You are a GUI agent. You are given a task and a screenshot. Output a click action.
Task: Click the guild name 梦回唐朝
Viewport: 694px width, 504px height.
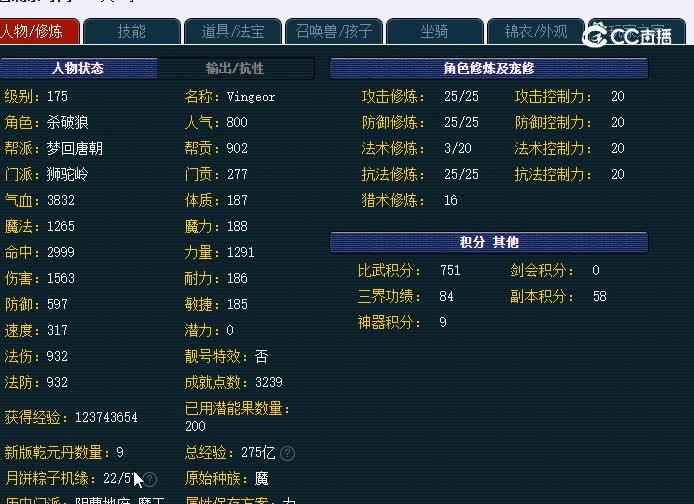point(74,149)
